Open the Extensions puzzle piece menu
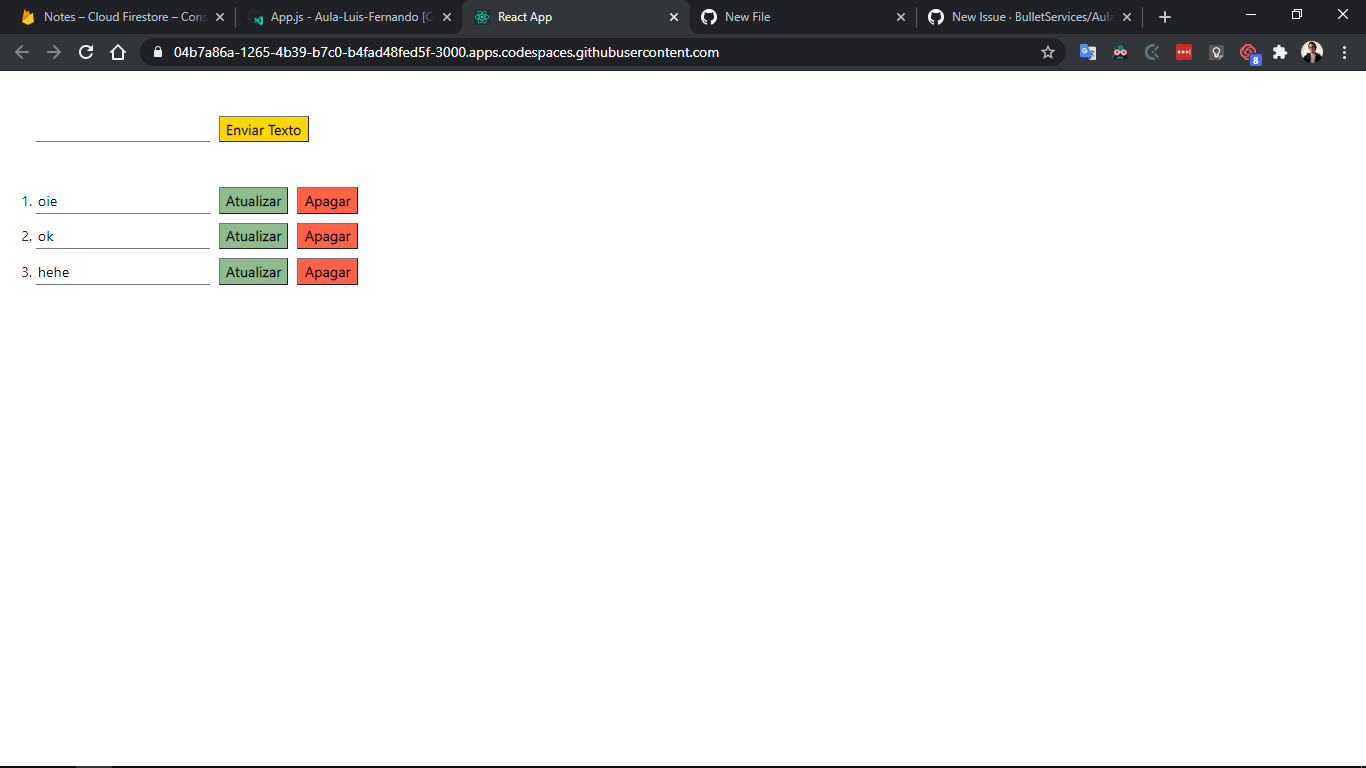1366x768 pixels. click(1280, 52)
